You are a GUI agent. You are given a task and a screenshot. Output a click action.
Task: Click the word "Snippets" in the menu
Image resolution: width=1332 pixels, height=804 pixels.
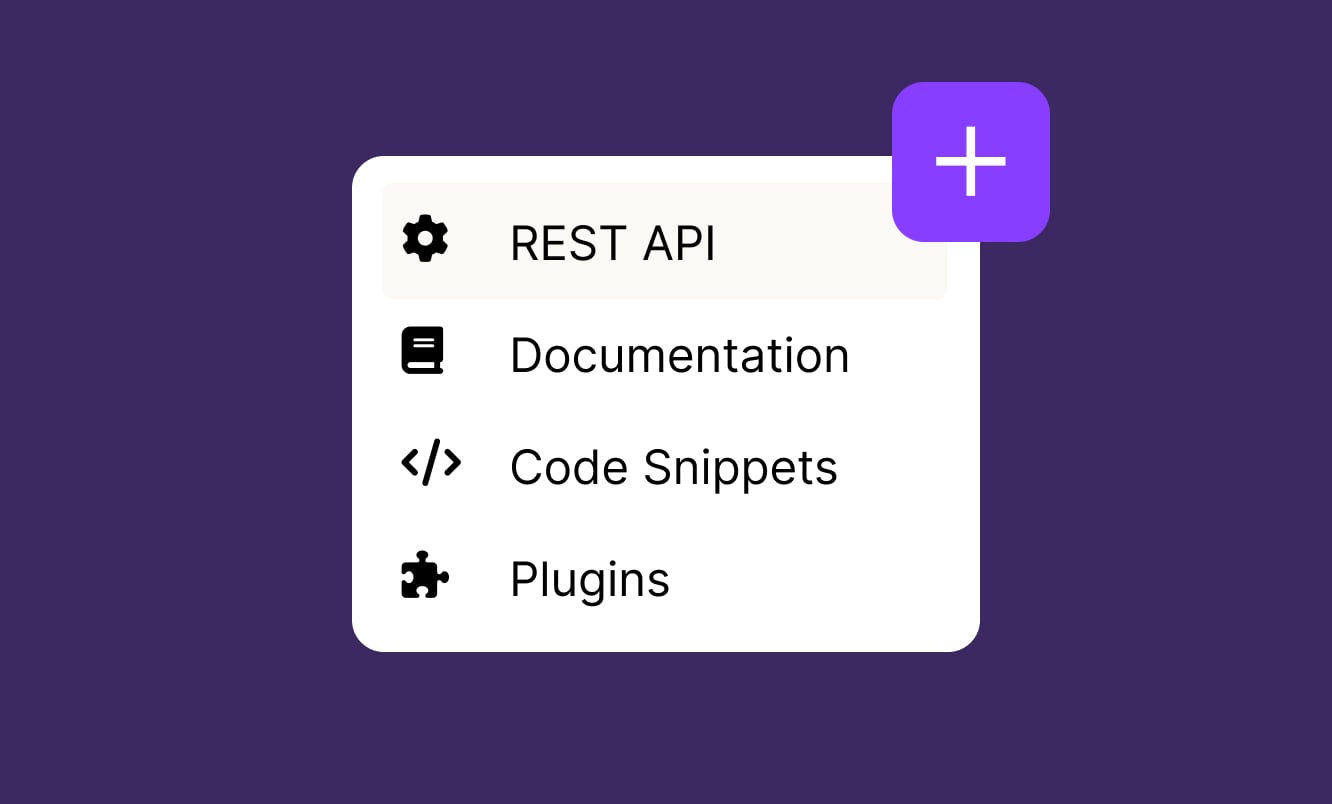(740, 467)
